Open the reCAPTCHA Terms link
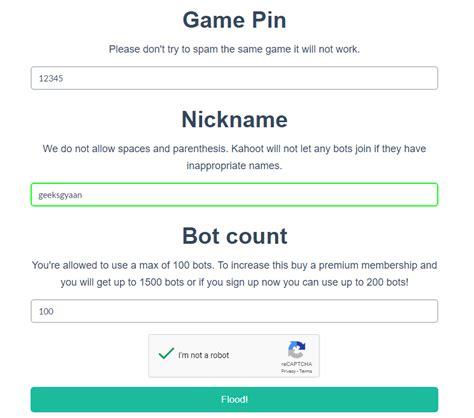Viewport: 474px width, 418px height. tap(306, 371)
